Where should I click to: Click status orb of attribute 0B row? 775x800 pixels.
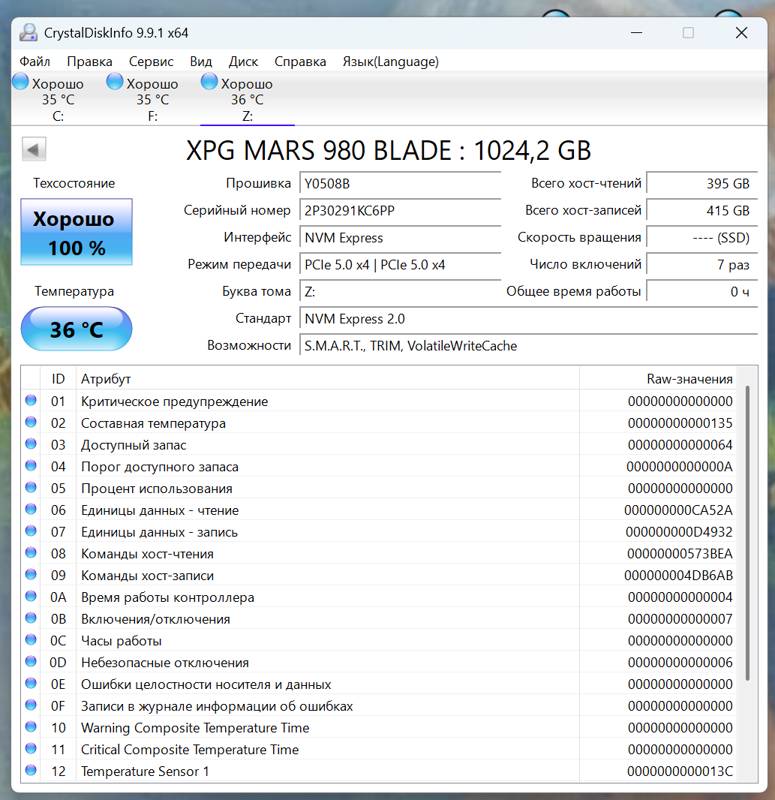tap(31, 618)
